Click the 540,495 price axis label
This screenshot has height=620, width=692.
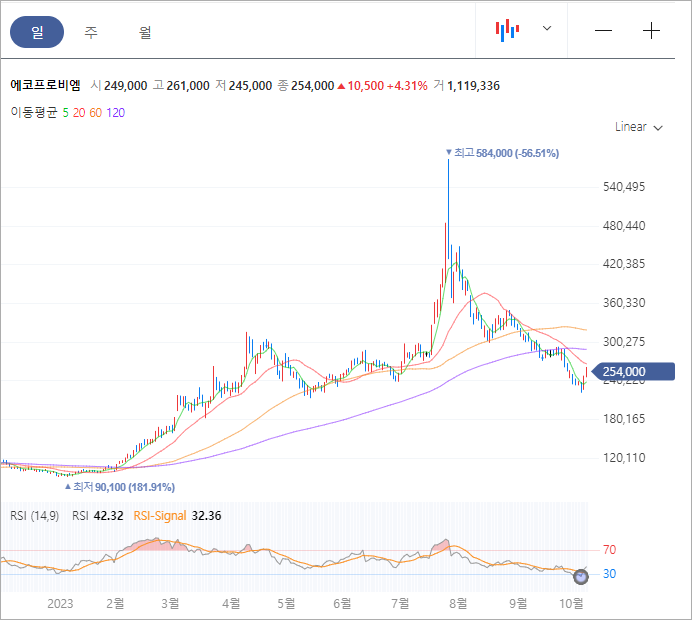624,187
